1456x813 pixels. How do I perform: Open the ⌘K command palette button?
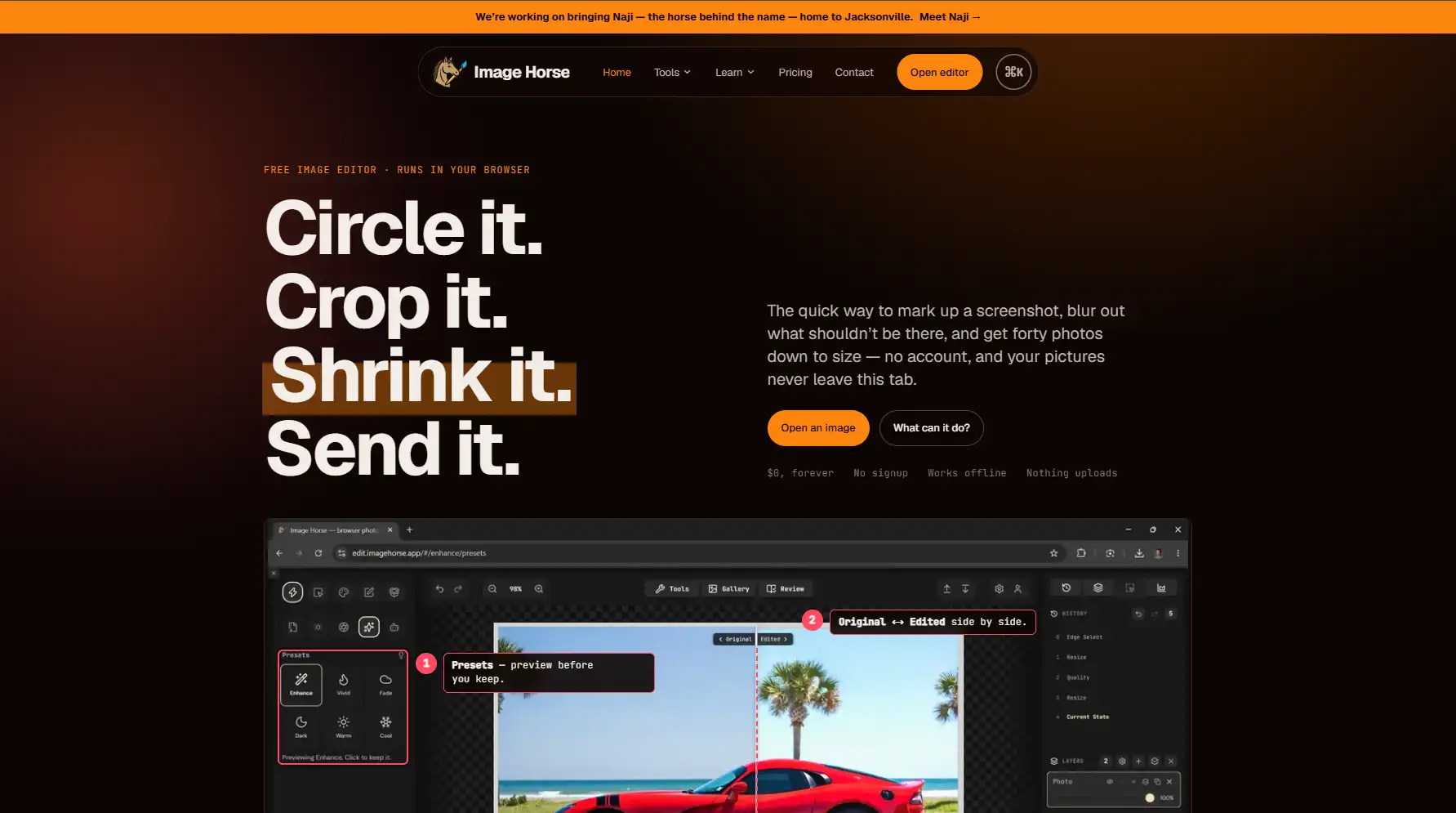pos(1013,72)
